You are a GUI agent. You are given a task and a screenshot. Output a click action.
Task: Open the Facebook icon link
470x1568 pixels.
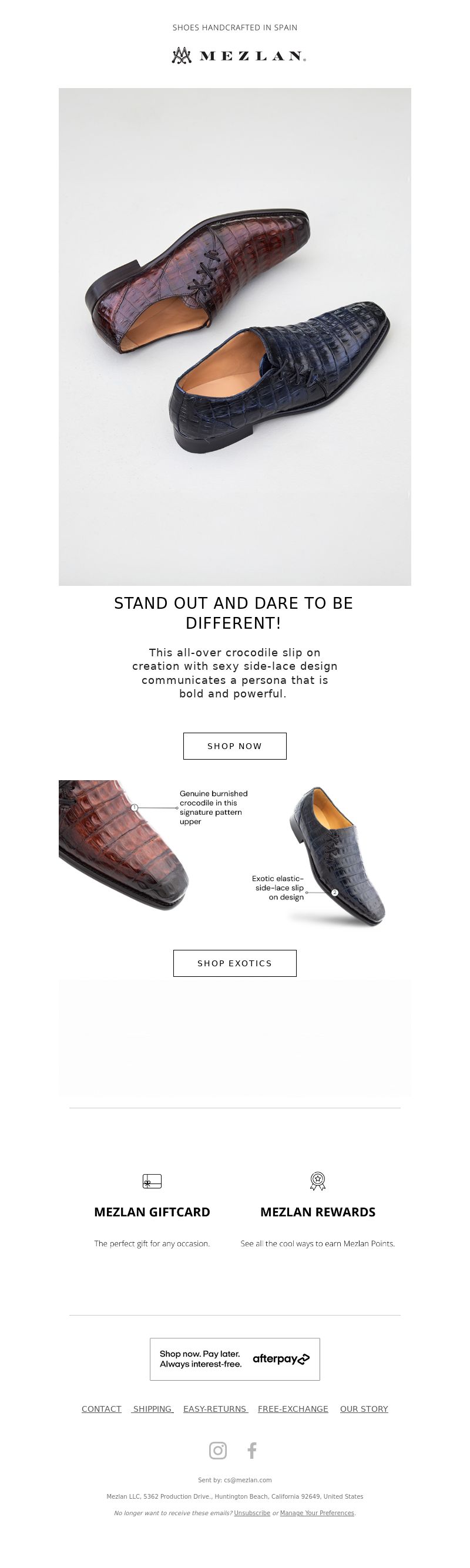tap(252, 1451)
